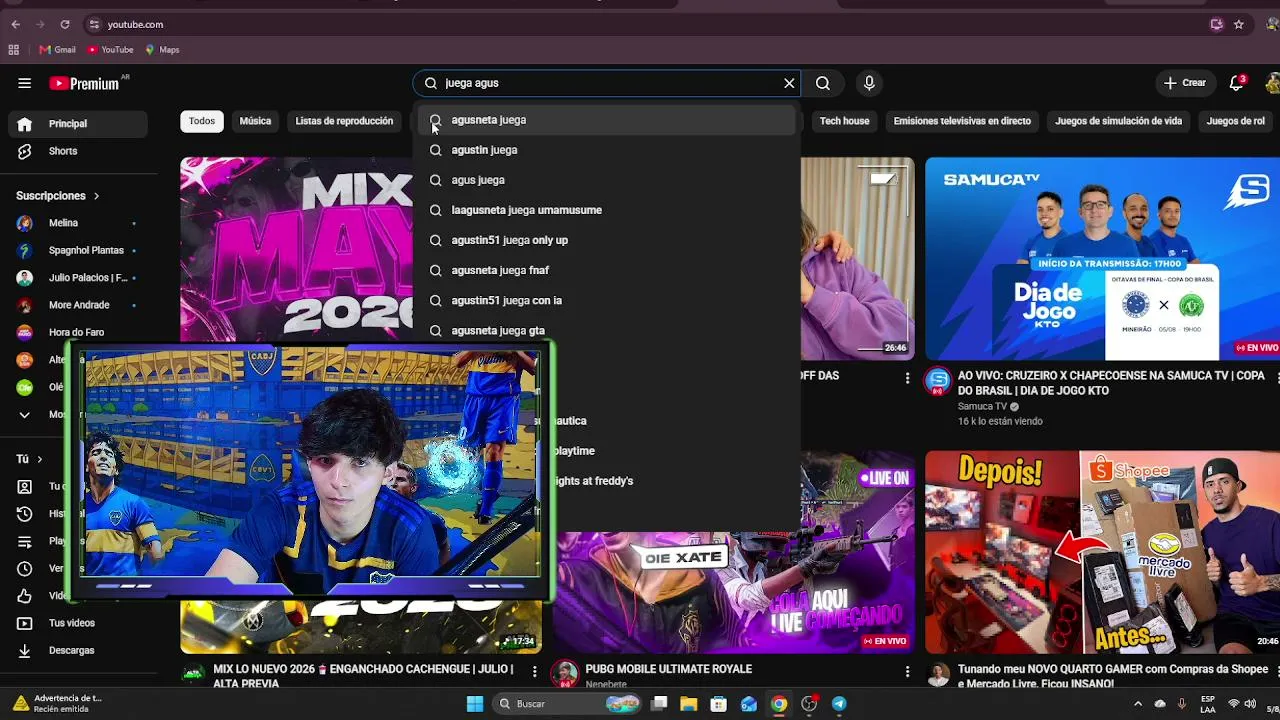Open Google Chrome on the taskbar
This screenshot has width=1280, height=720.
pos(779,704)
